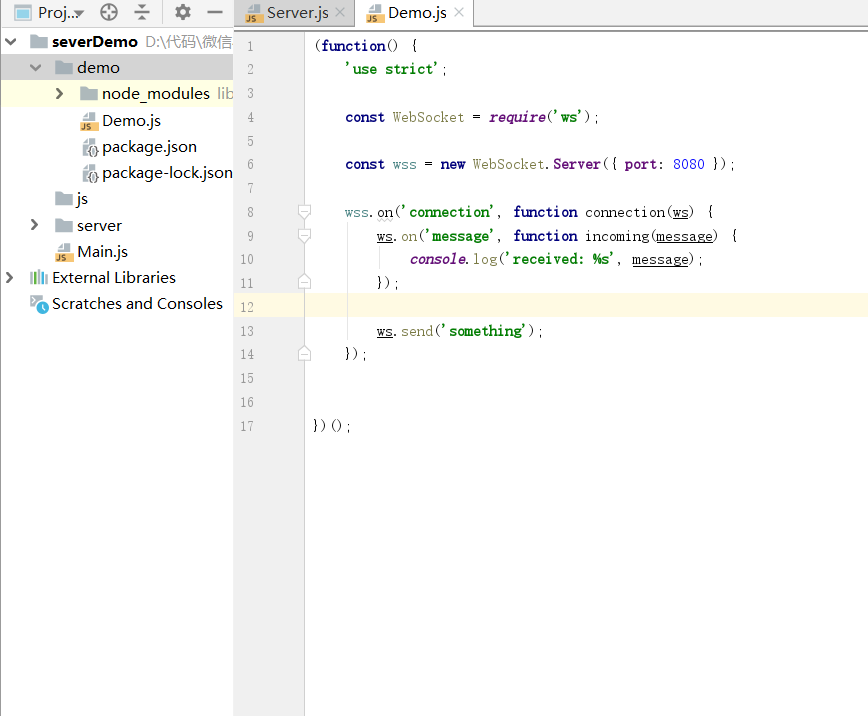The width and height of the screenshot is (868, 716).
Task: Fold code block at line 8
Action: coord(304,212)
